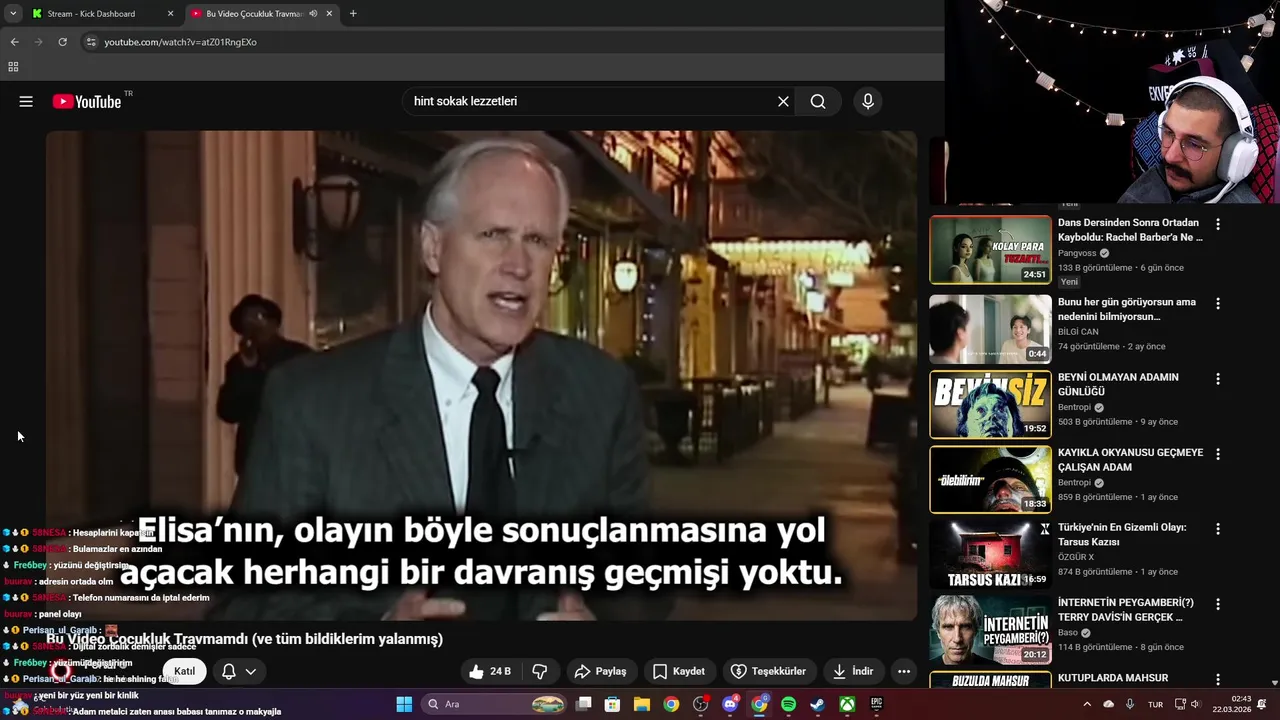Visit the ÖZGÜR X channel link
This screenshot has width=1280, height=720.
1076,557
